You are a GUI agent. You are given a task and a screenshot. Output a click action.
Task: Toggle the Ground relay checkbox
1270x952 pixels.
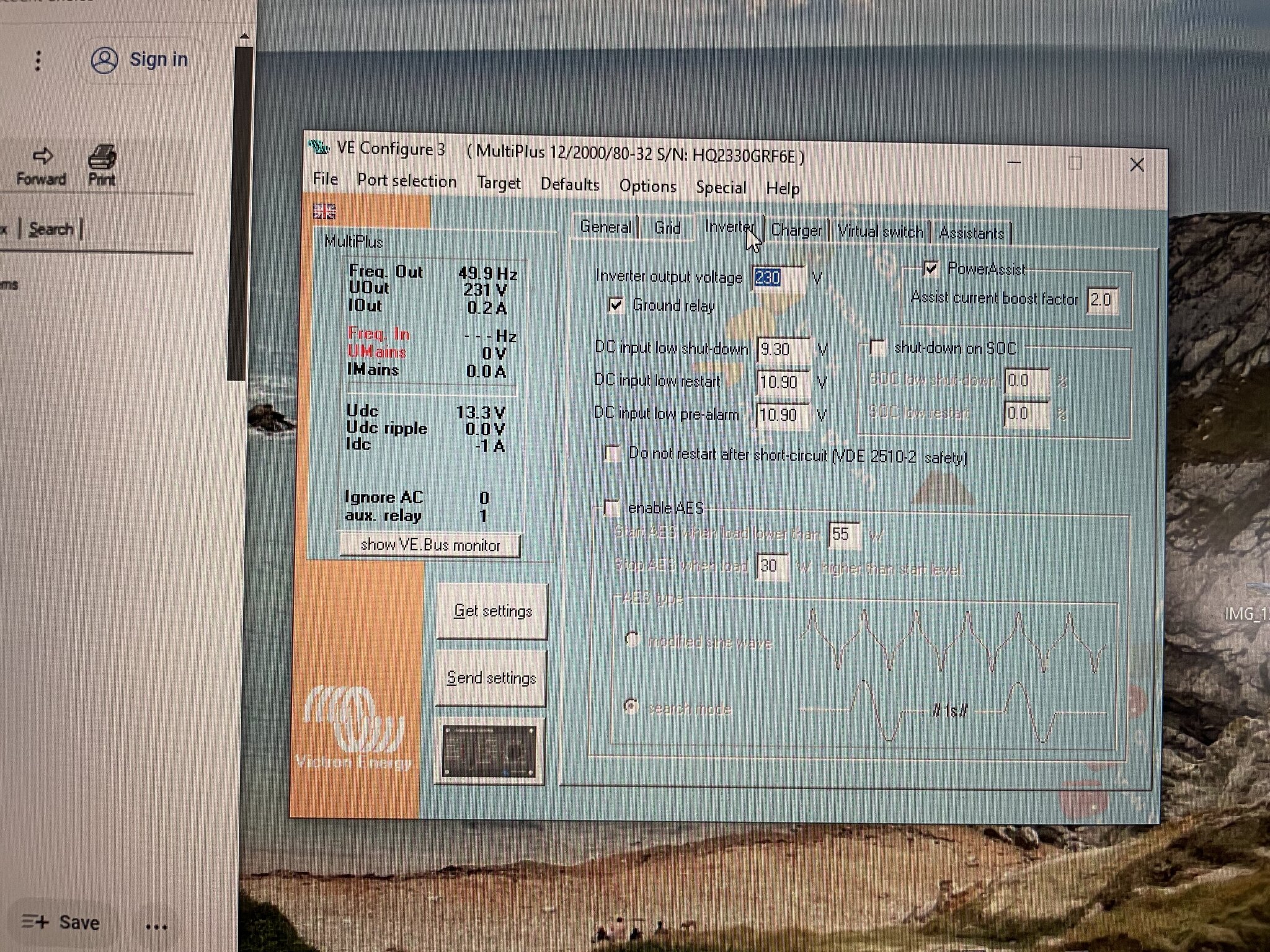(616, 305)
